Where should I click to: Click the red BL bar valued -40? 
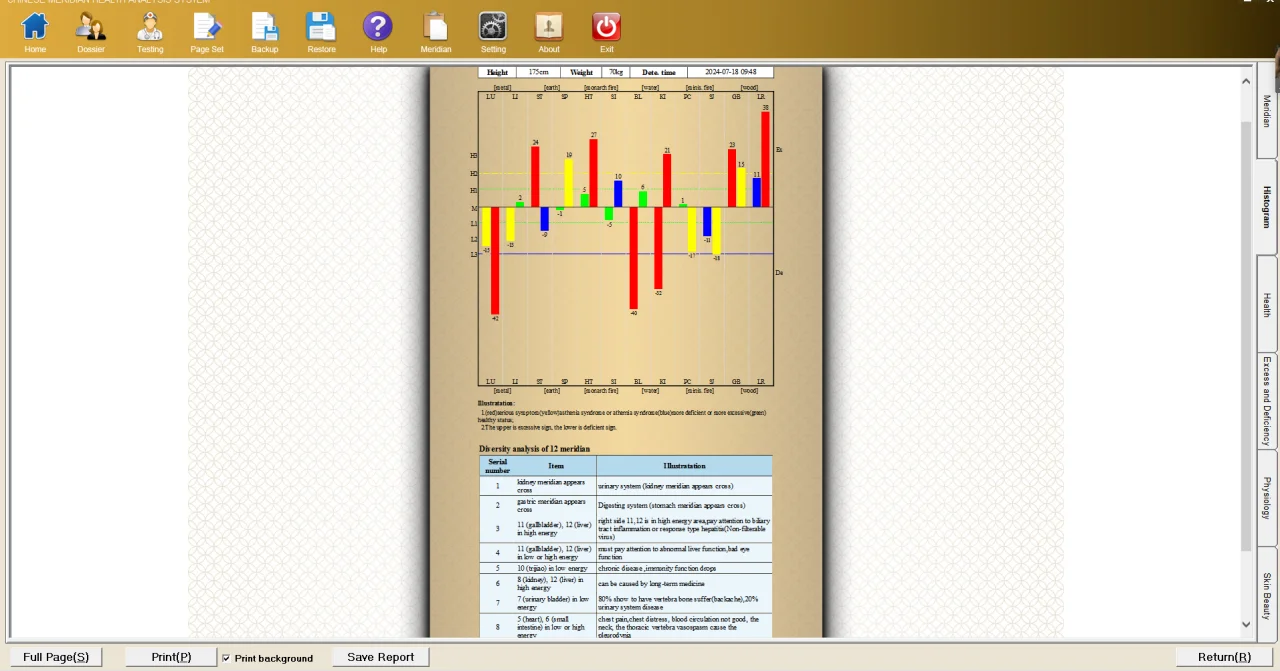(x=634, y=258)
